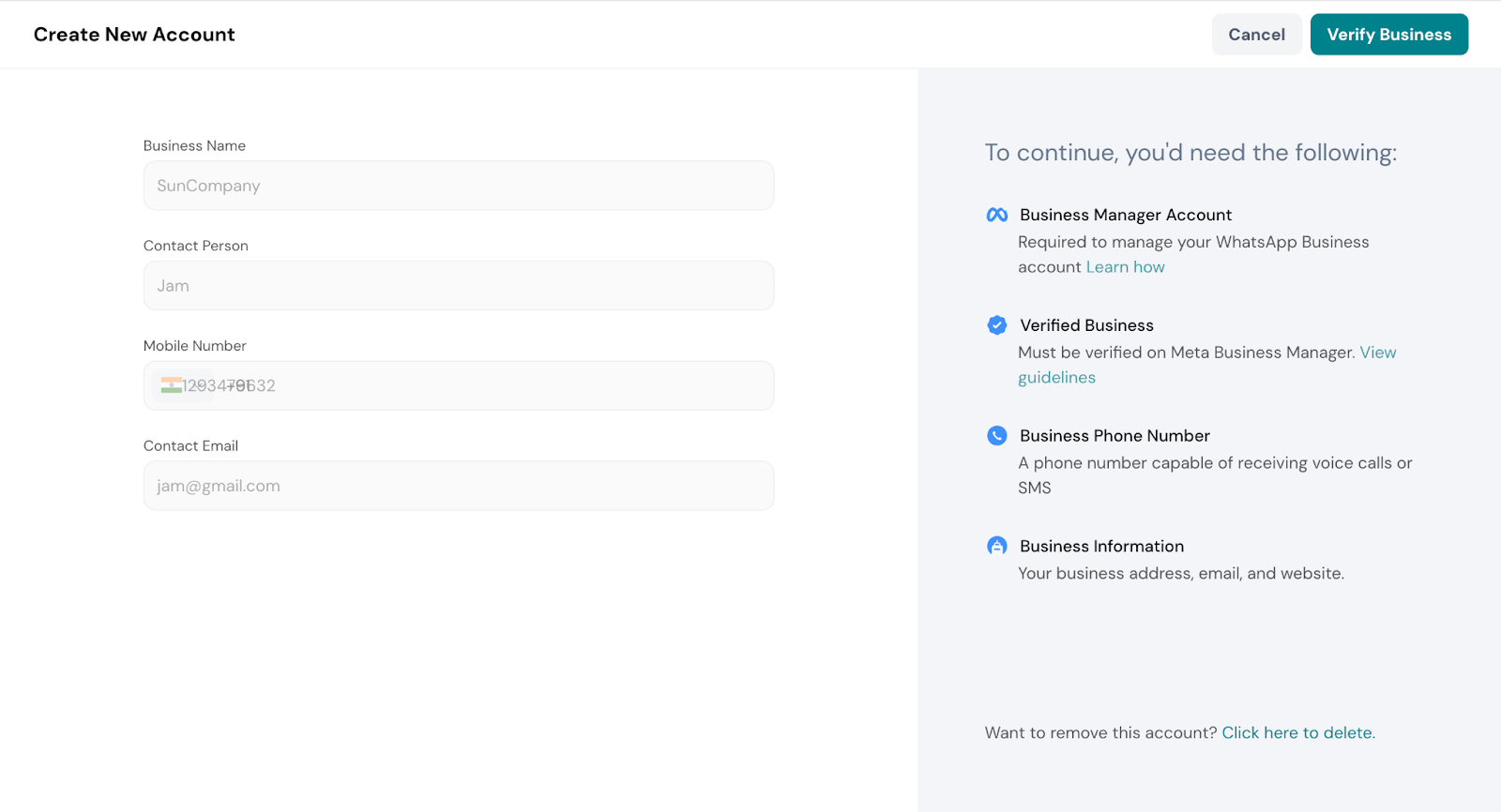Click the Meta infinity logo icon

996,215
